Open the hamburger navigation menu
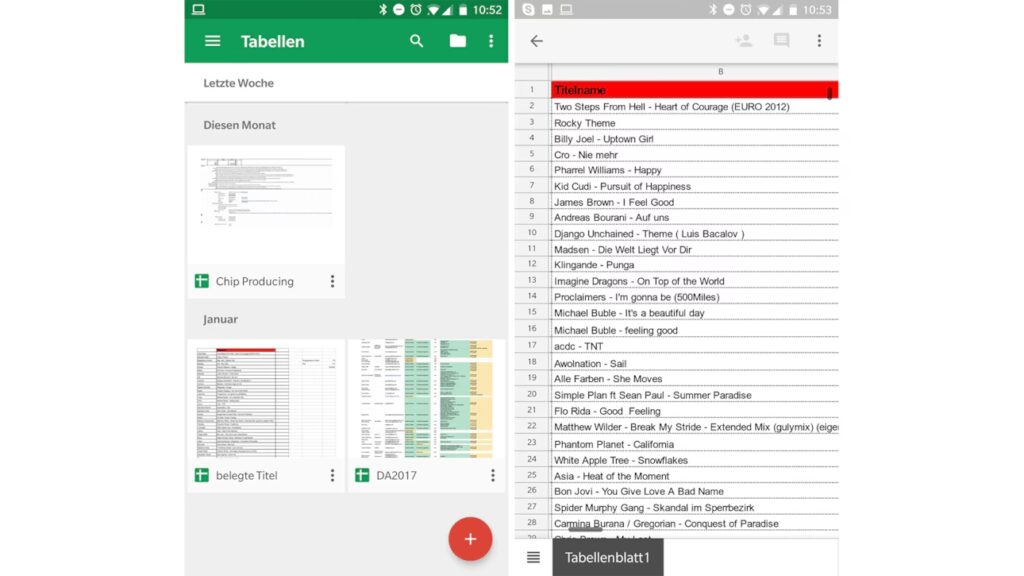The height and width of the screenshot is (576, 1024). tap(212, 41)
